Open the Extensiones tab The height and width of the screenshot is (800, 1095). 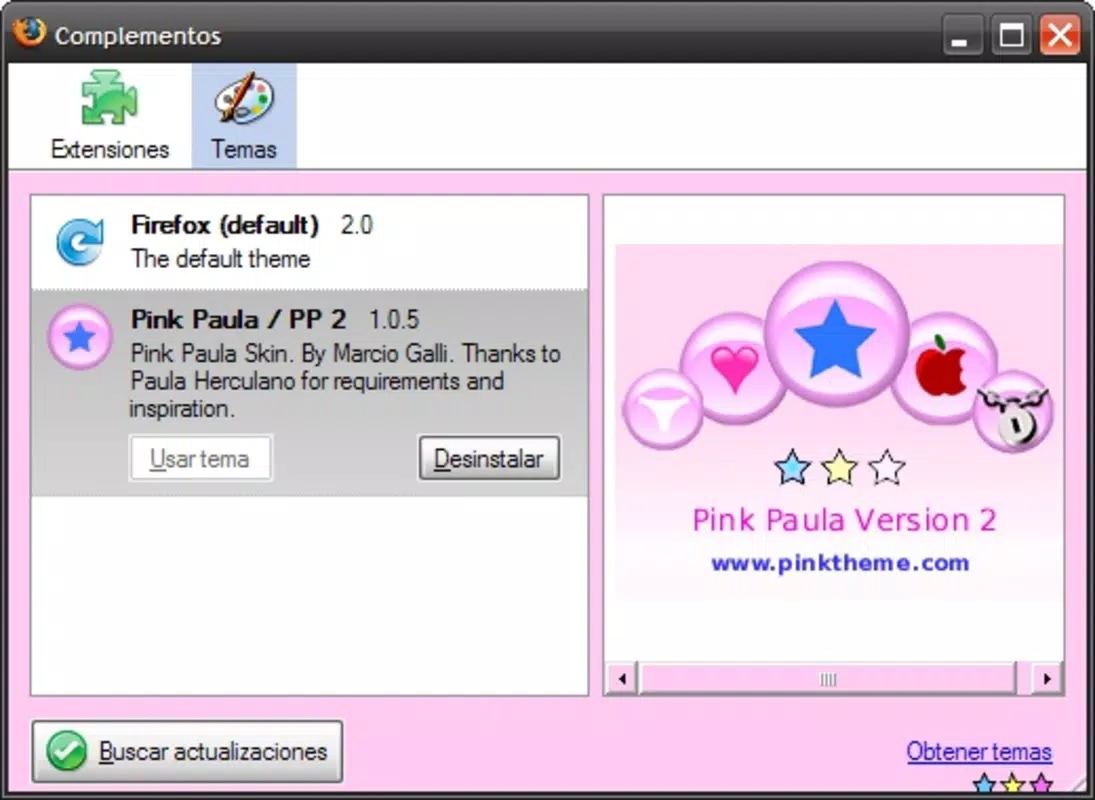[110, 116]
